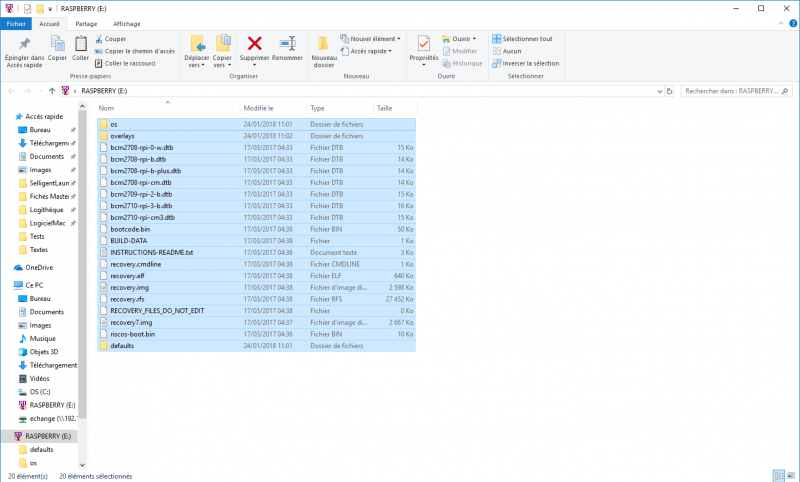Select Copier le chemin d'accès
800x482 pixels.
click(x=135, y=51)
